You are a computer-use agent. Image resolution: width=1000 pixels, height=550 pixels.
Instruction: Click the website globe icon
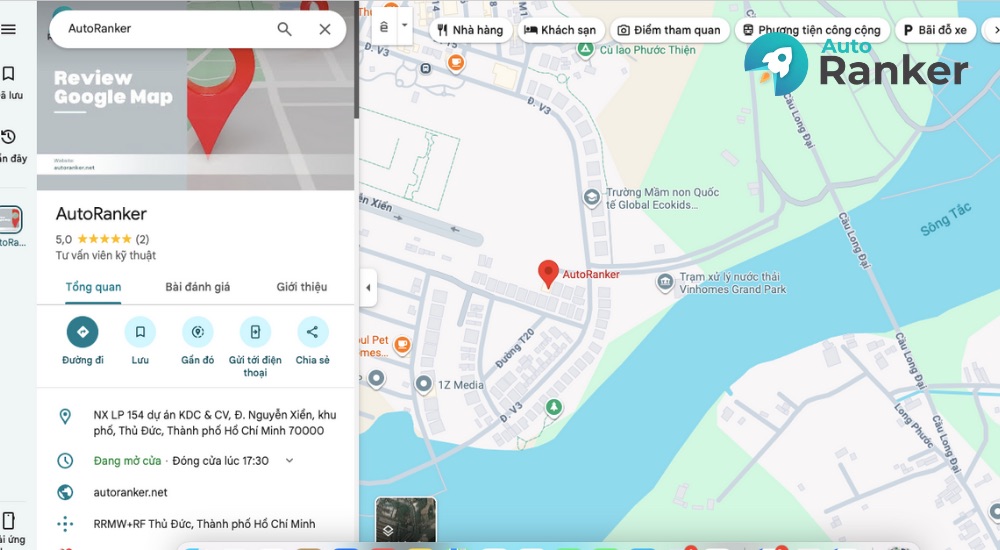[65, 493]
